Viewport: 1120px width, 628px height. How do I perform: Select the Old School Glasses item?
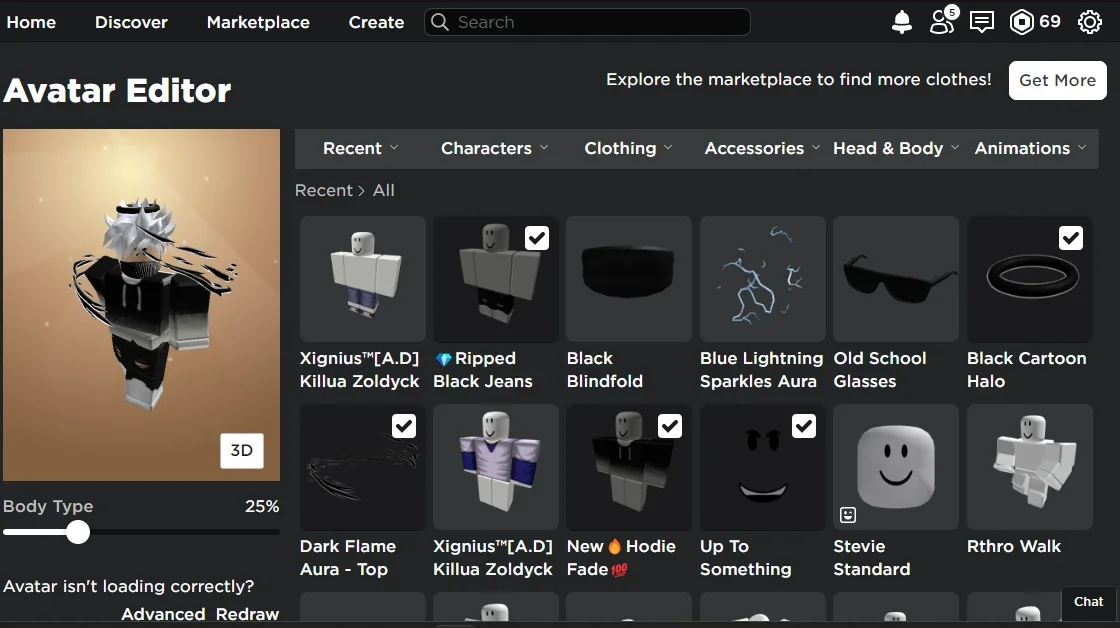896,279
